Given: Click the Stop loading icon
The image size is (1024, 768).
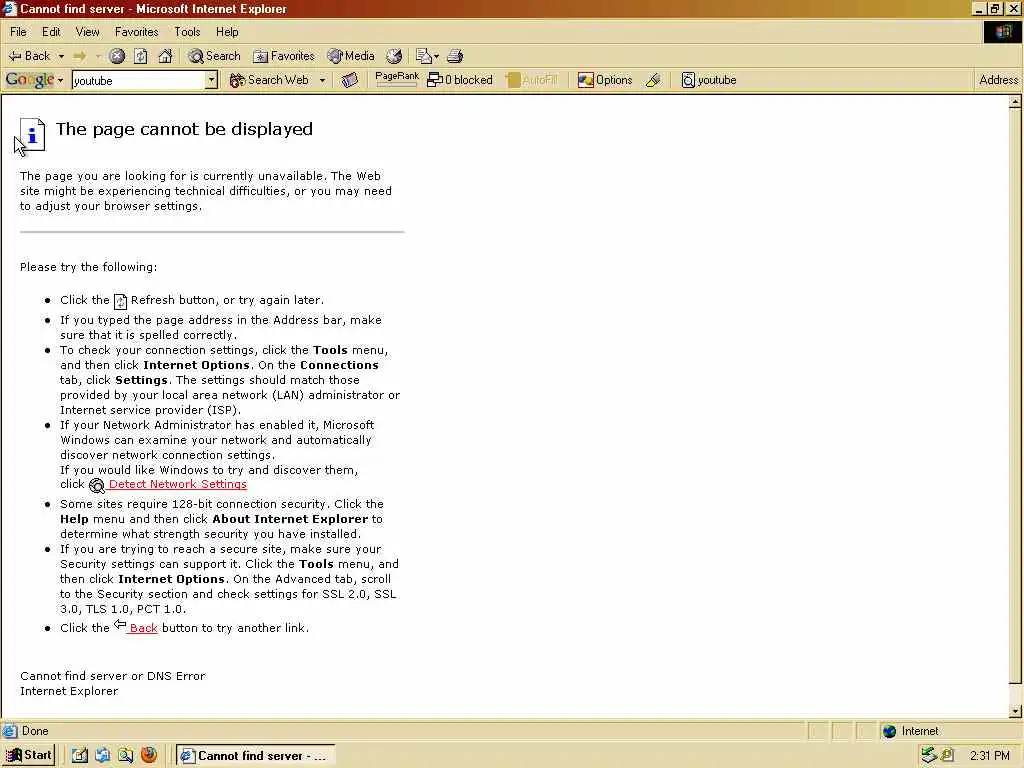Looking at the screenshot, I should click(x=117, y=56).
